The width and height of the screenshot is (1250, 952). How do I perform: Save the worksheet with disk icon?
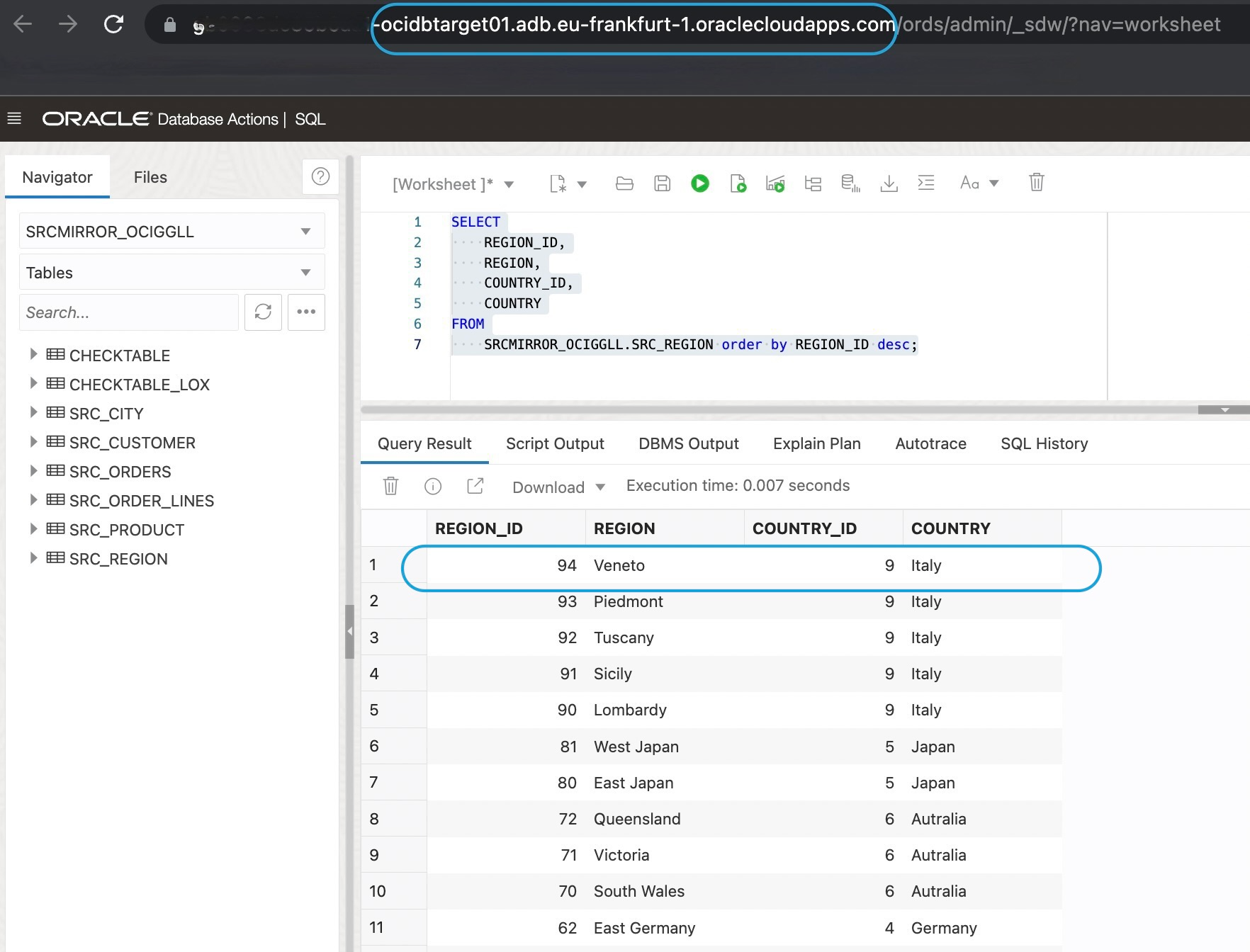(x=662, y=184)
